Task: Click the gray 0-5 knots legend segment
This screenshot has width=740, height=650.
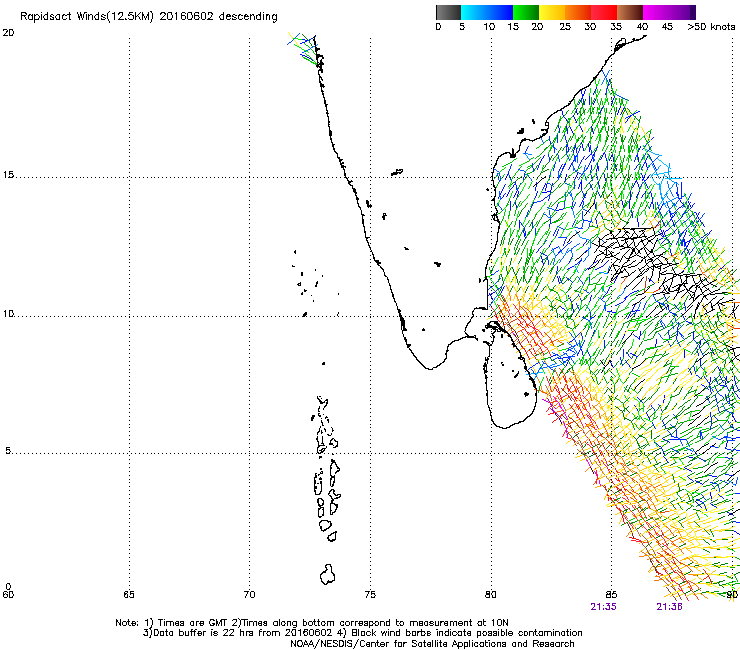Action: (x=448, y=12)
